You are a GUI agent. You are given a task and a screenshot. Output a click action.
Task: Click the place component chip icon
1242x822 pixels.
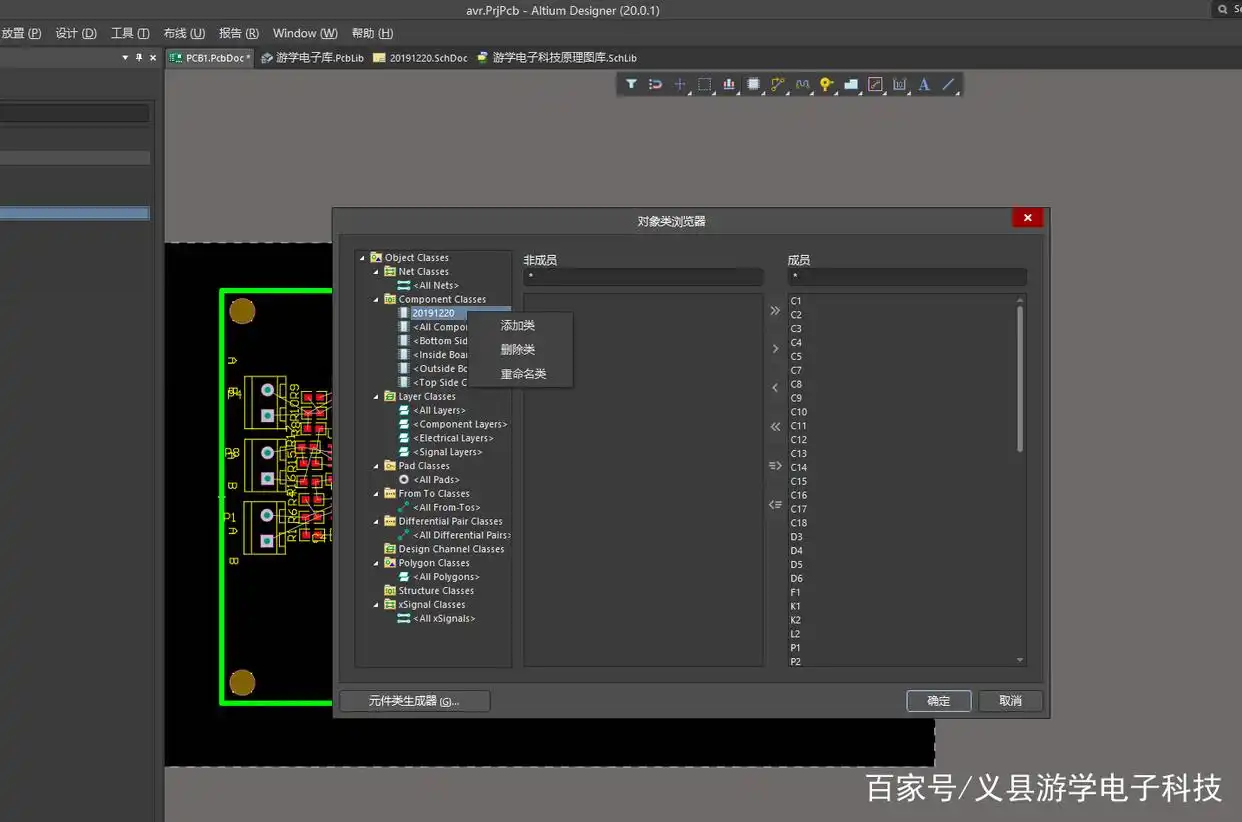point(753,85)
